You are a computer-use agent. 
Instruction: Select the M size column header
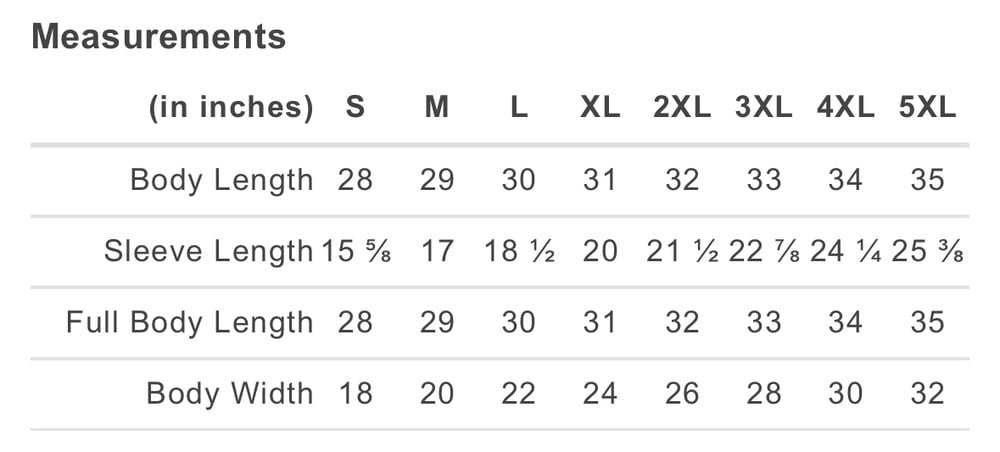[x=437, y=108]
